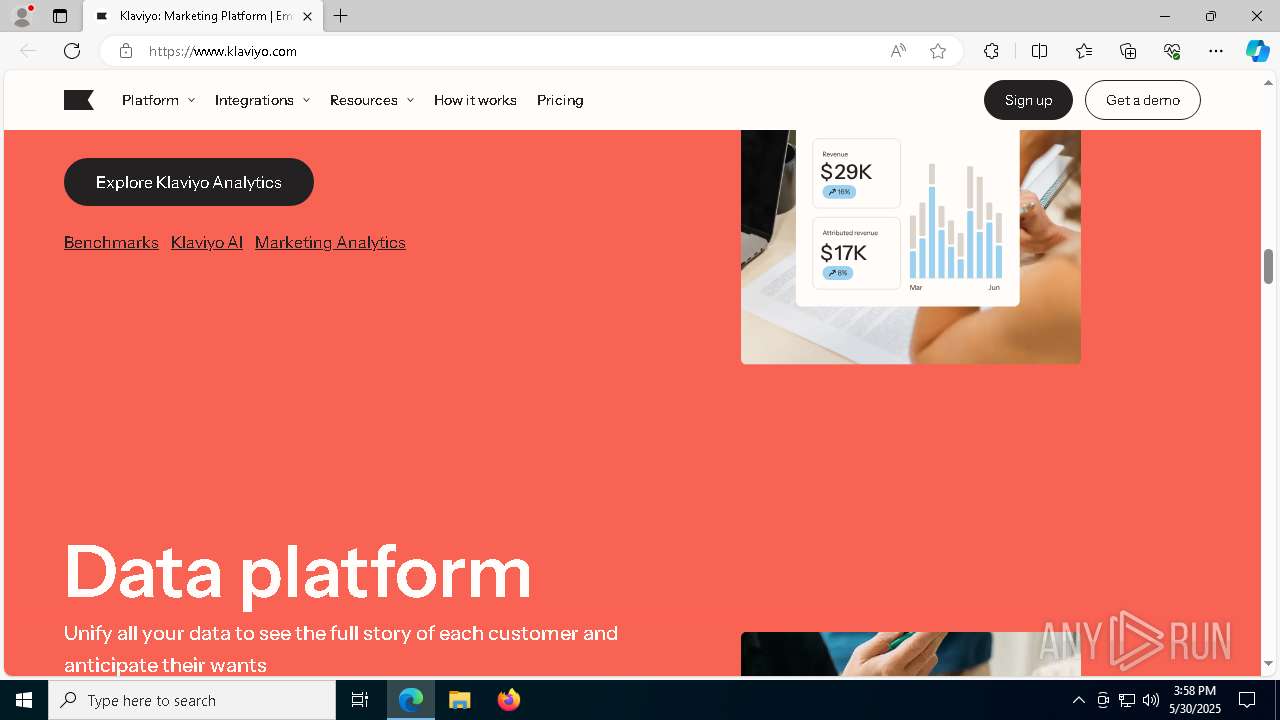Follow the Klaviyo AI link
The width and height of the screenshot is (1280, 720).
[x=207, y=242]
